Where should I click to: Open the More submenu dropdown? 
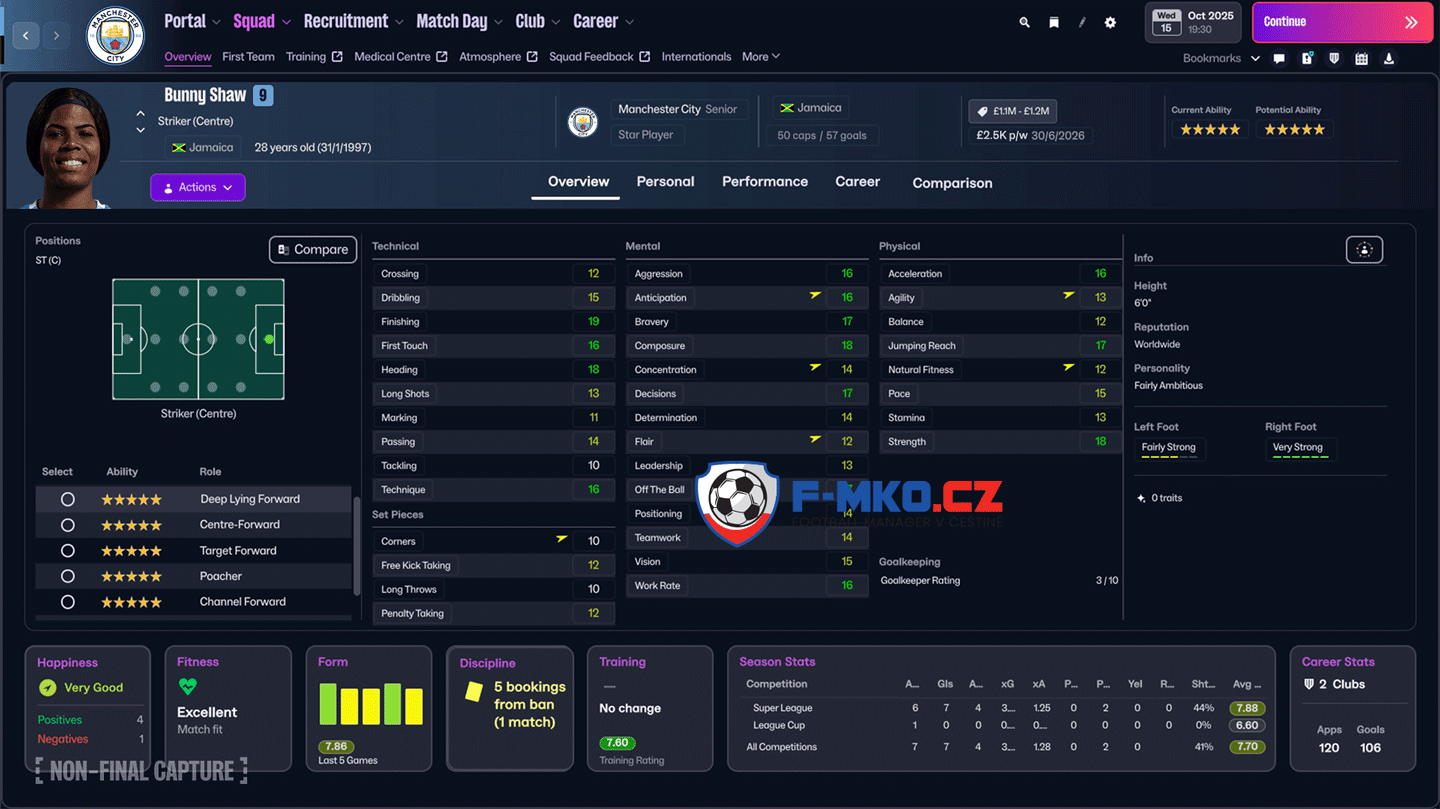761,57
